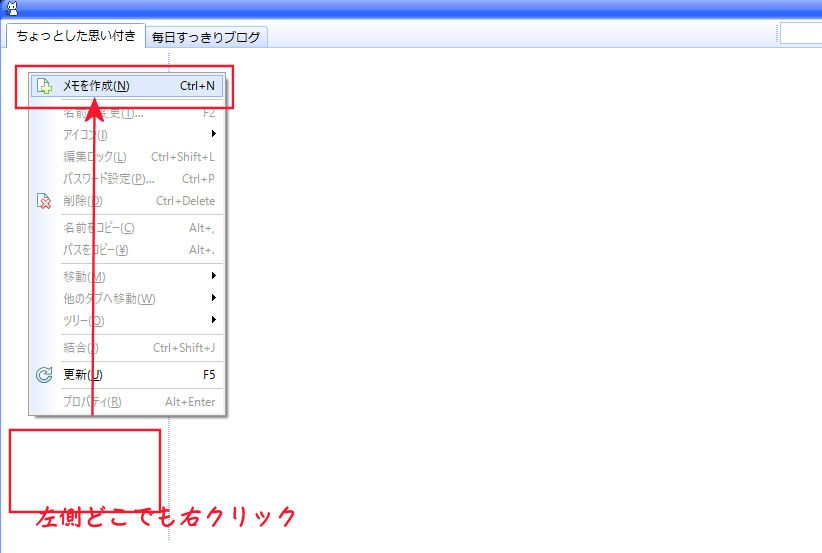Choose パスワード設定(P)... menu item
The height and width of the screenshot is (553, 822).
point(127,179)
